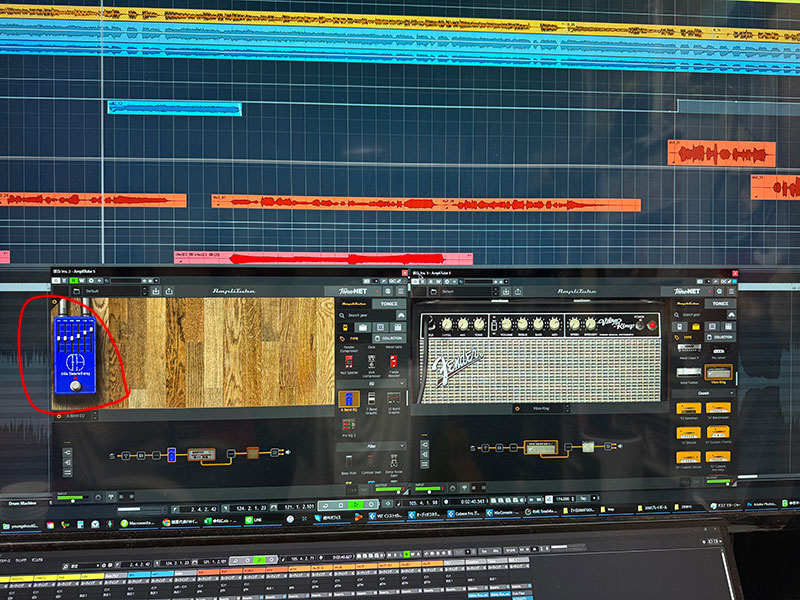
Task: Open Chrome from the Windows taskbar
Action: pos(180,521)
